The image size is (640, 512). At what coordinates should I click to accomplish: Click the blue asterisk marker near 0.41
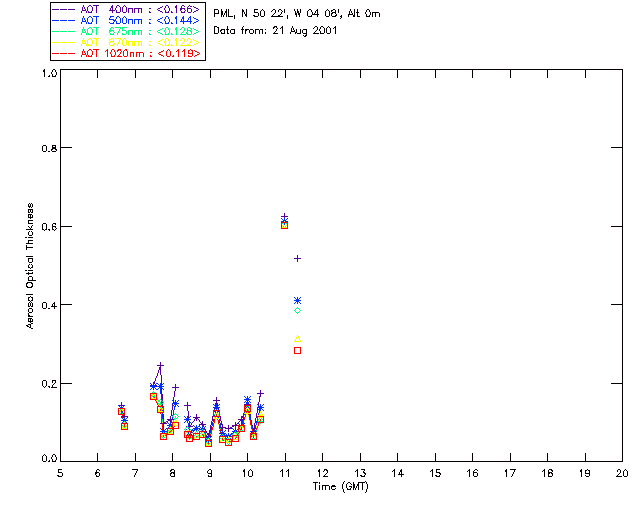(x=298, y=301)
